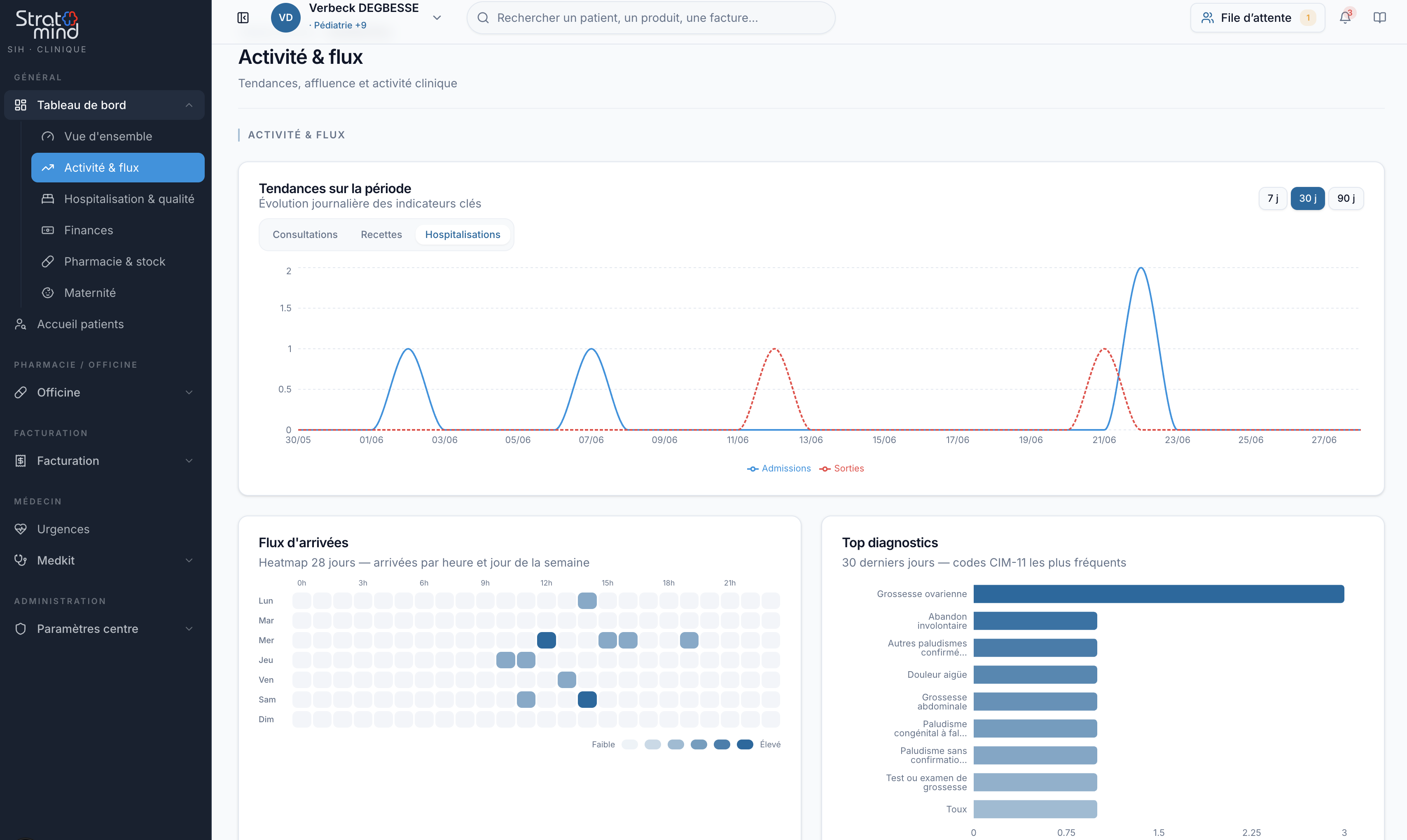The width and height of the screenshot is (1407, 840).
Task: Expand the Medkit menu chevron
Action: click(x=189, y=560)
